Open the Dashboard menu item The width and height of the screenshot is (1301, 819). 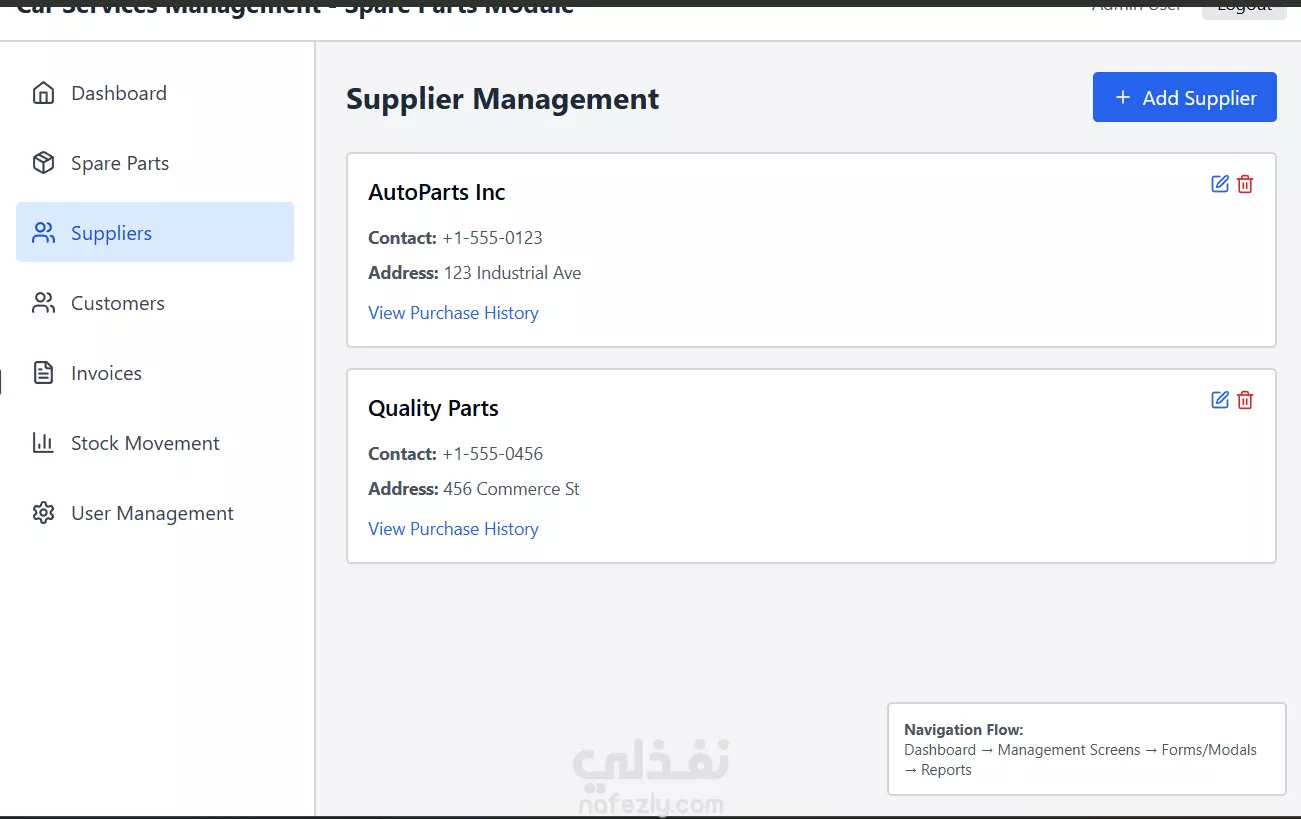click(119, 93)
